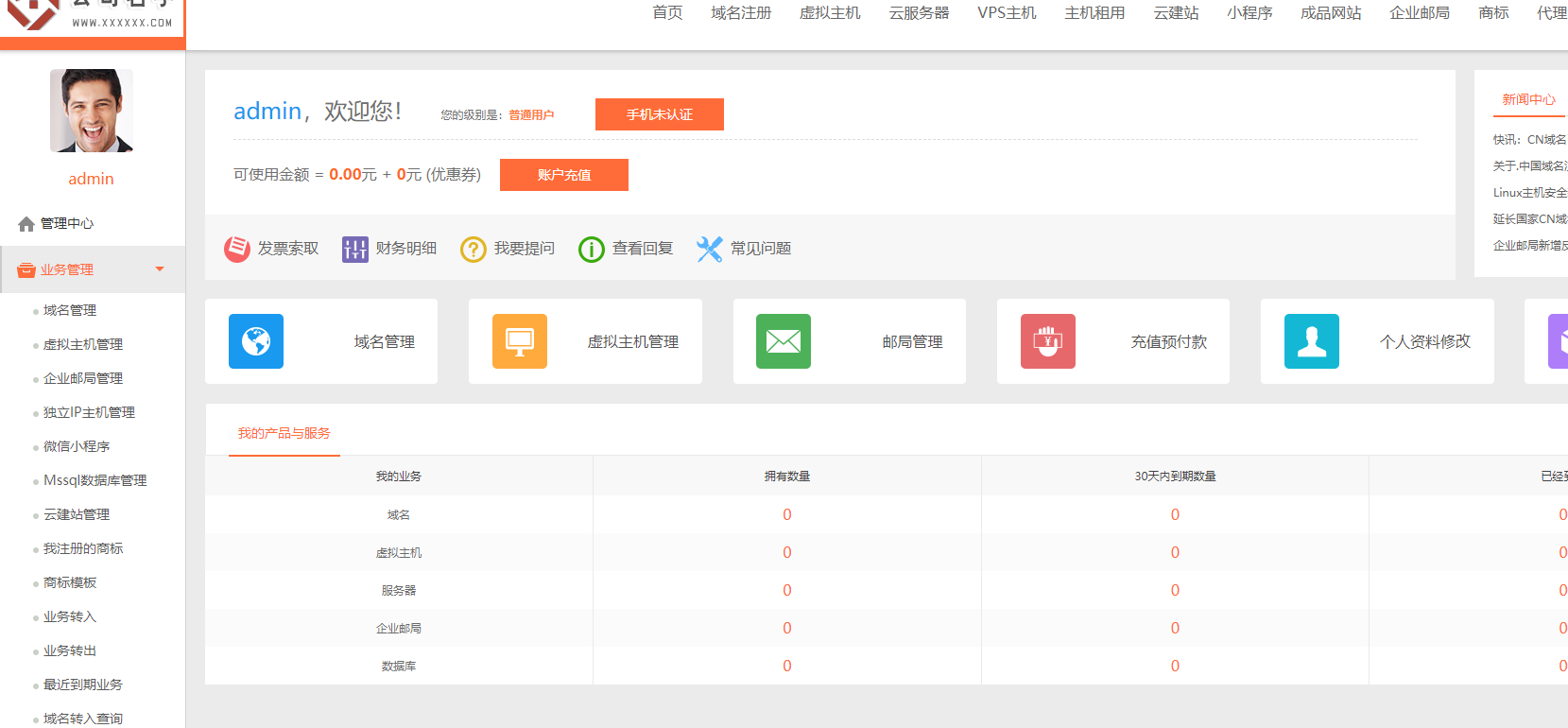1568x728 pixels.
Task: Open 管理中心 in the sidebar
Action: click(66, 224)
